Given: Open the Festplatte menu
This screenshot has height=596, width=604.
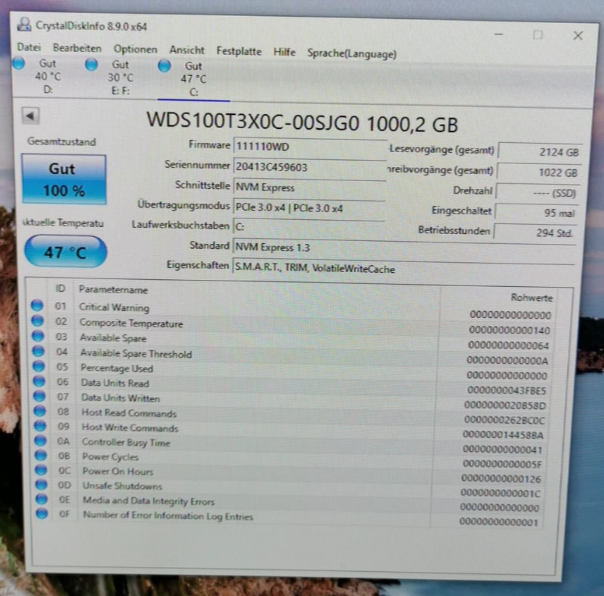Looking at the screenshot, I should point(239,51).
